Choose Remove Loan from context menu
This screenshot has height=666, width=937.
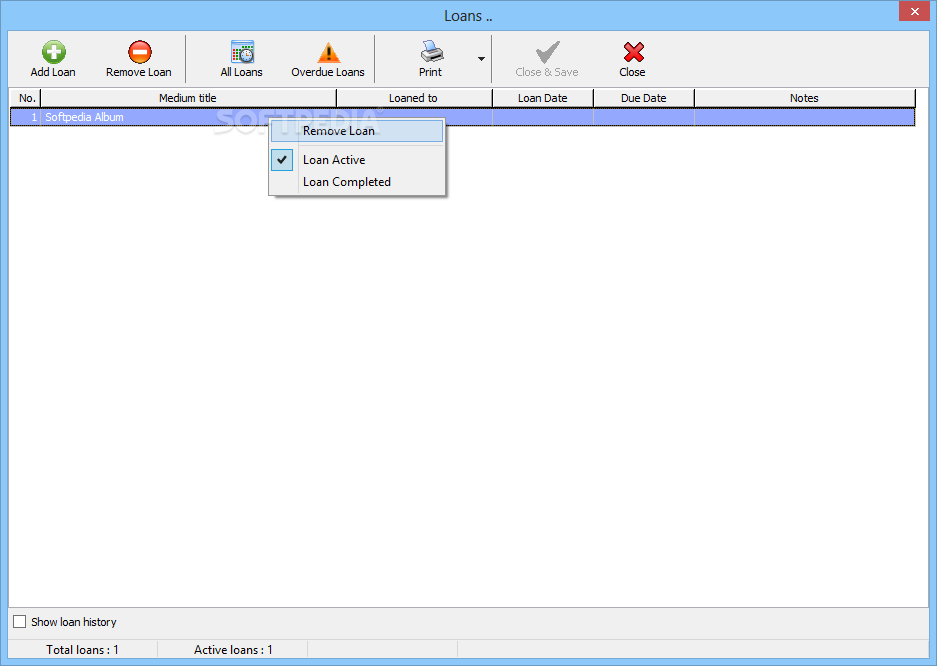point(357,131)
